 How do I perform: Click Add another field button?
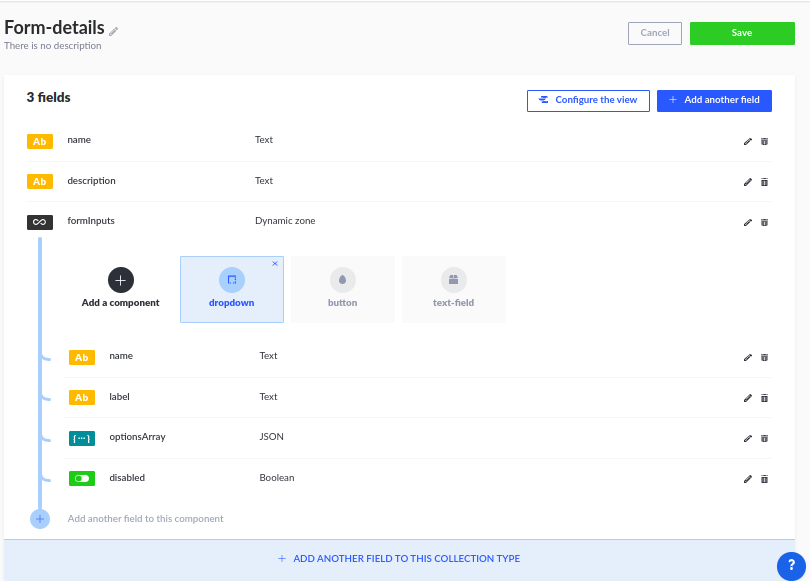pos(714,100)
